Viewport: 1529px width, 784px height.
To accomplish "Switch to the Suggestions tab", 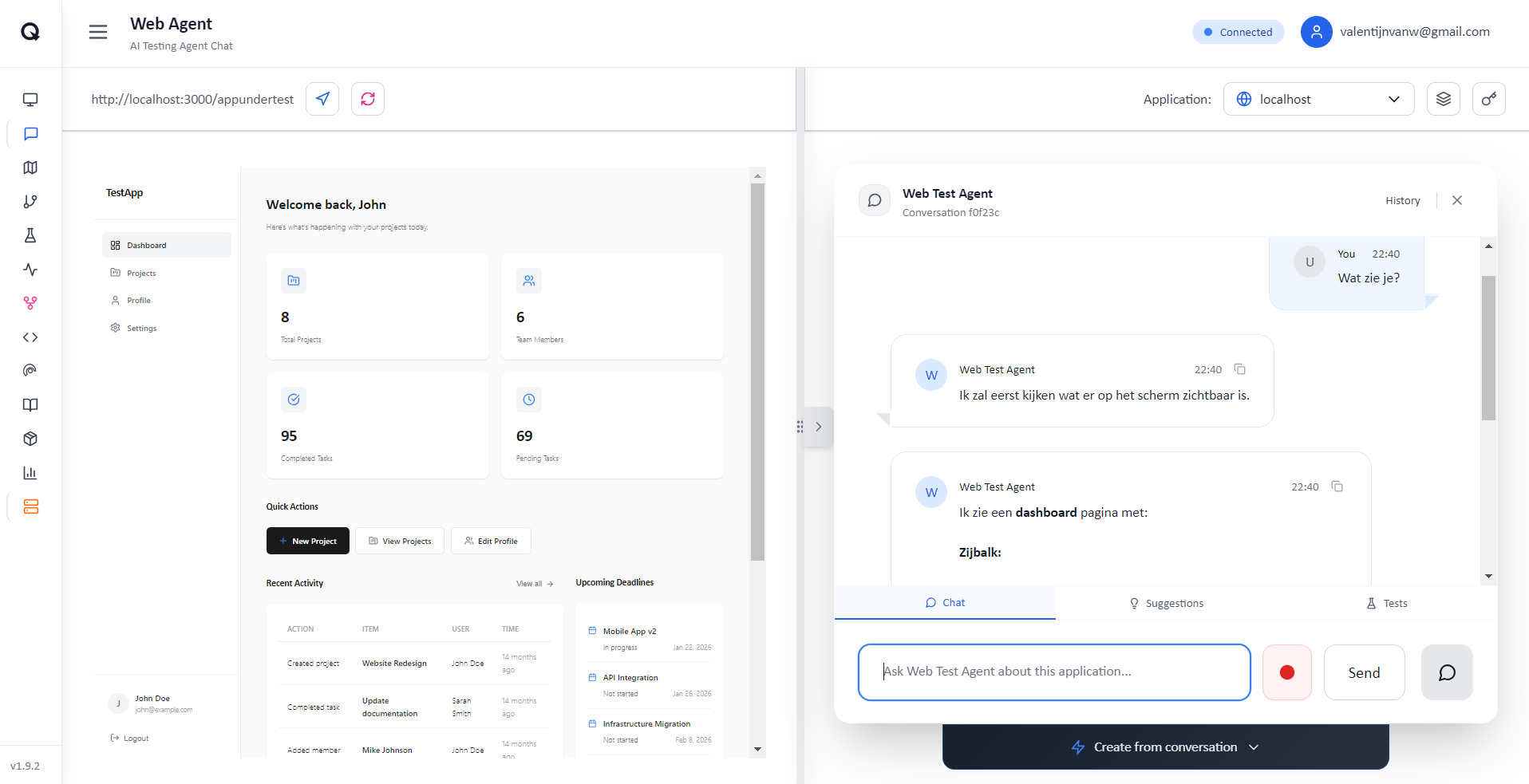I will pyautogui.click(x=1166, y=603).
